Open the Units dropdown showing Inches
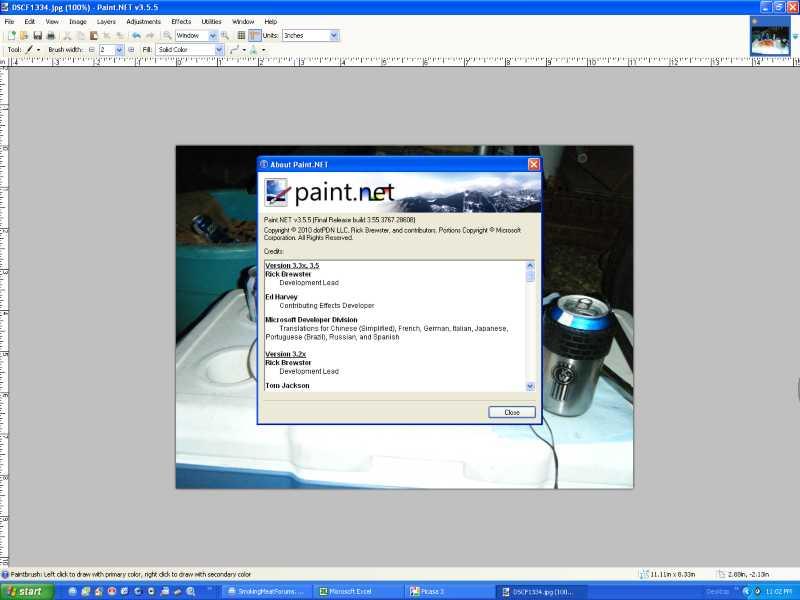Screen dimensions: 800x600 pos(310,35)
